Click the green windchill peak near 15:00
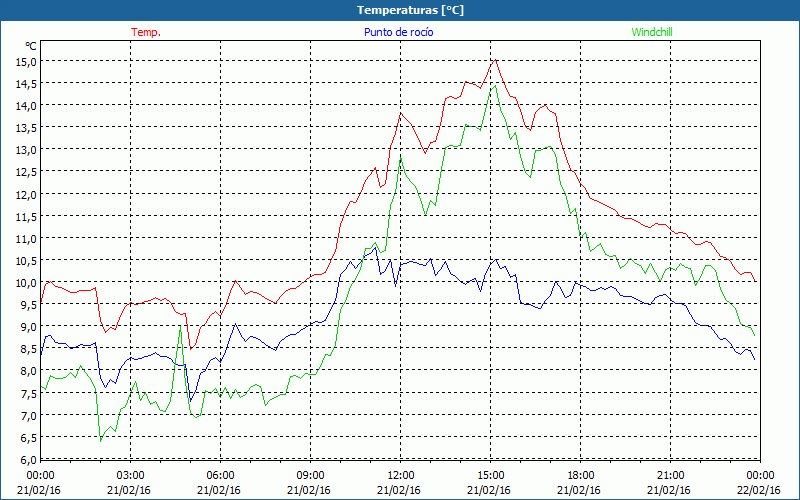Screen dimensions: 800x500 pyautogui.click(x=494, y=85)
